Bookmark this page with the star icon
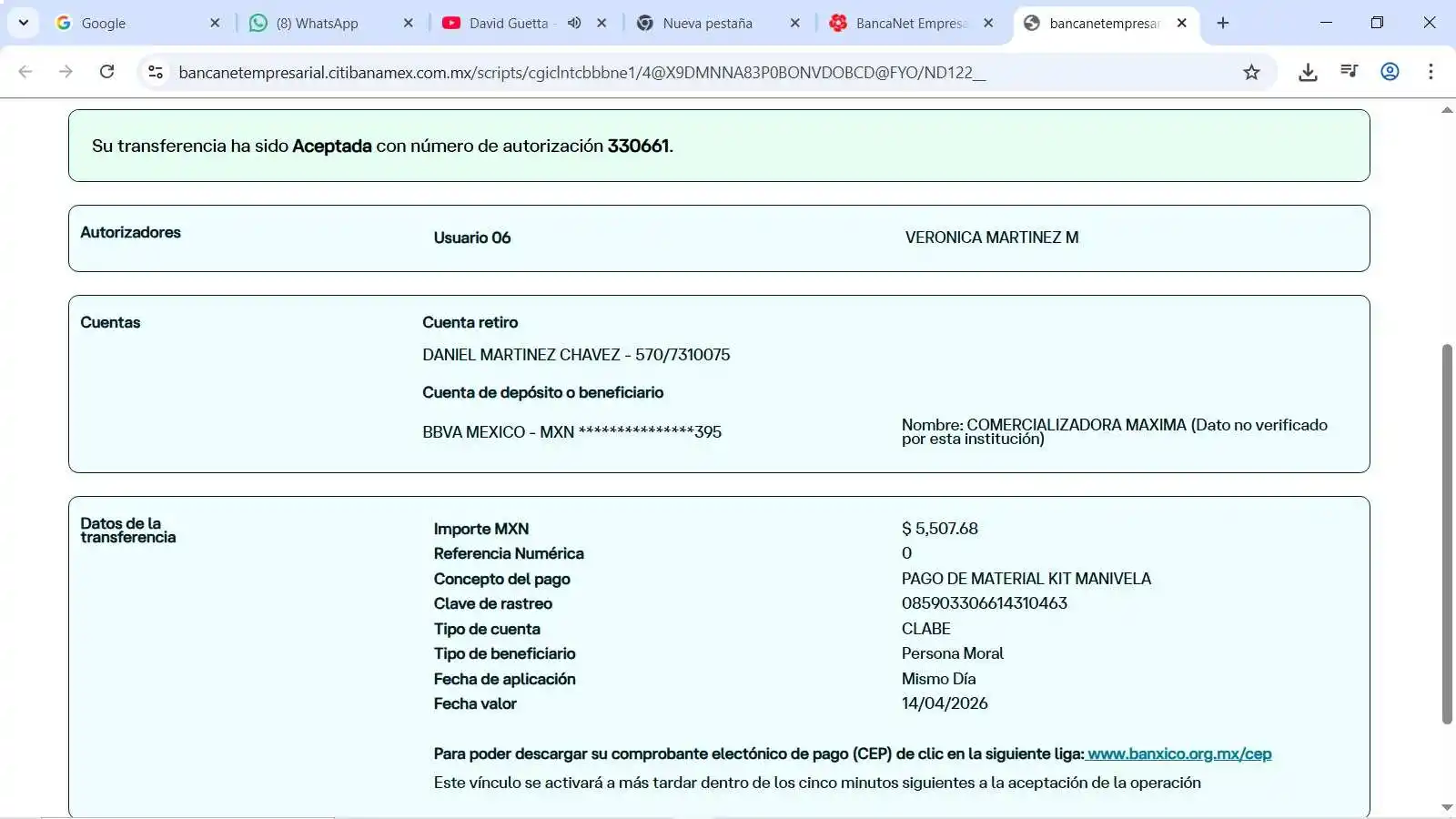The height and width of the screenshot is (819, 1456). pos(1251,72)
